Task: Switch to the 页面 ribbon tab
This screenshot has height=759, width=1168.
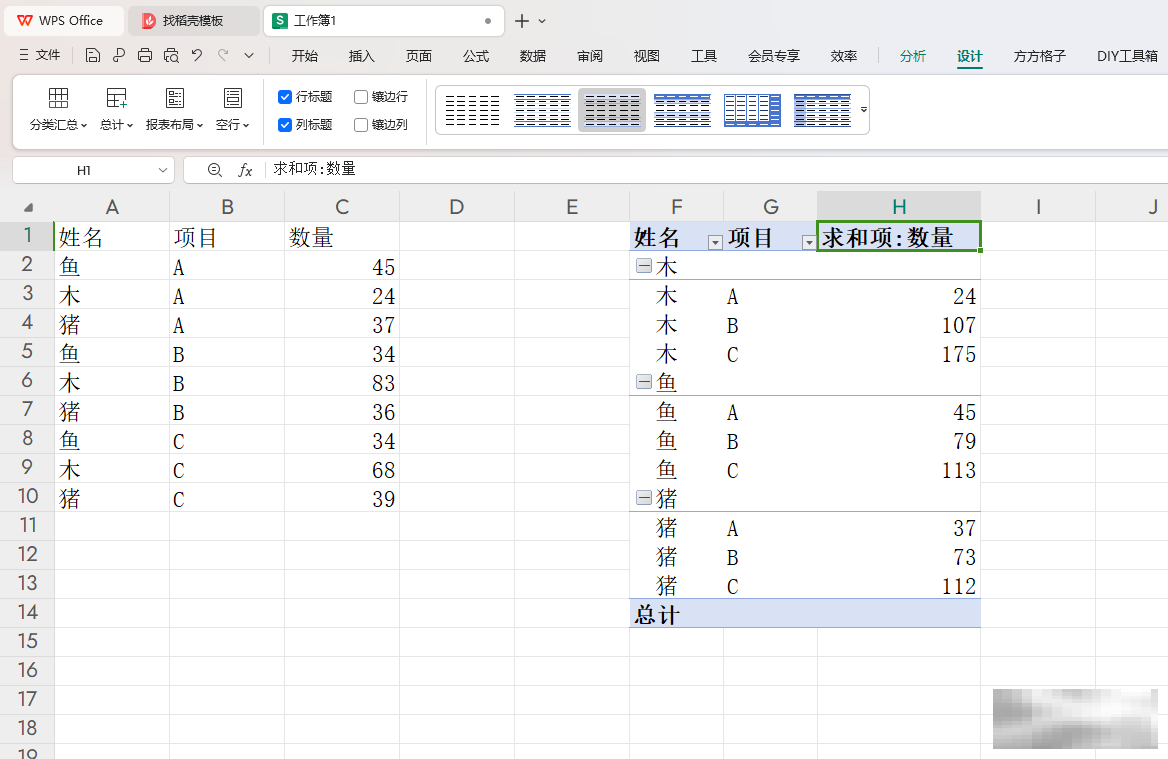Action: (x=419, y=56)
